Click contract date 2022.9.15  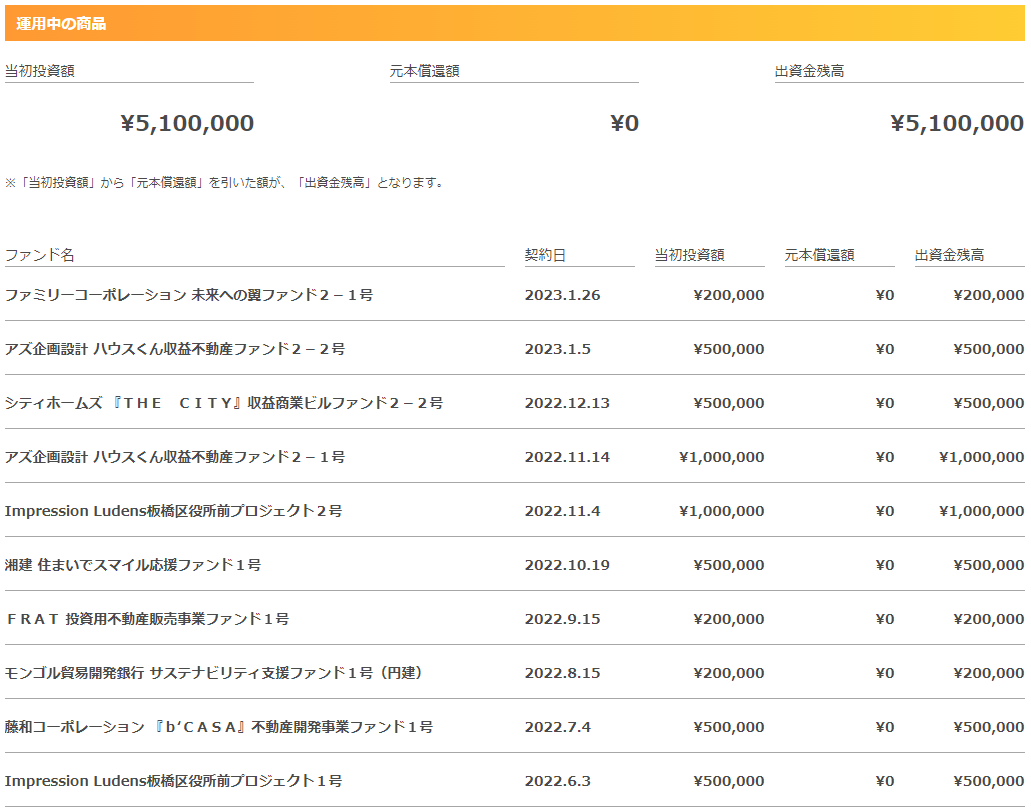(562, 619)
